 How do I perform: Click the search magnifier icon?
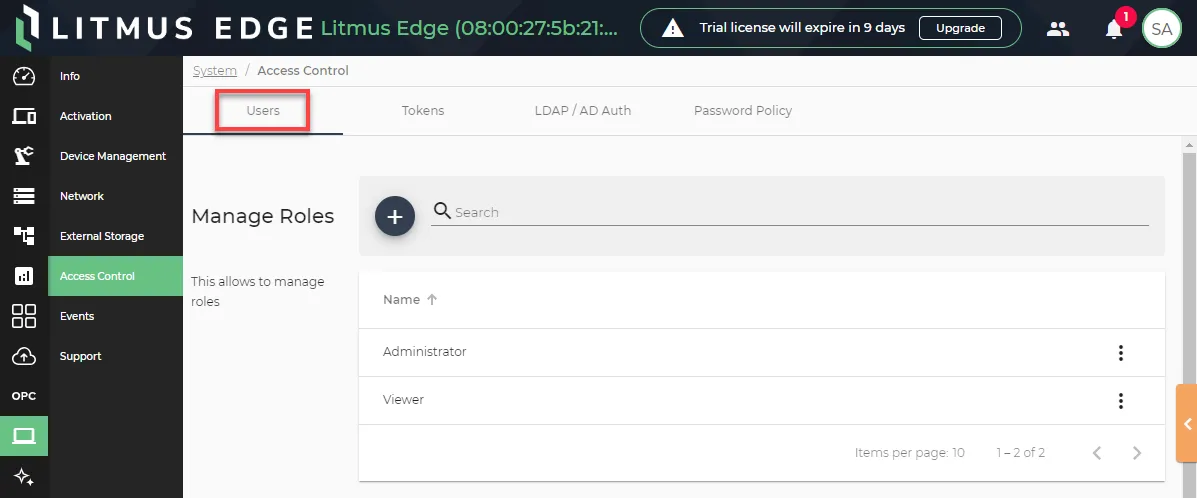click(x=442, y=211)
